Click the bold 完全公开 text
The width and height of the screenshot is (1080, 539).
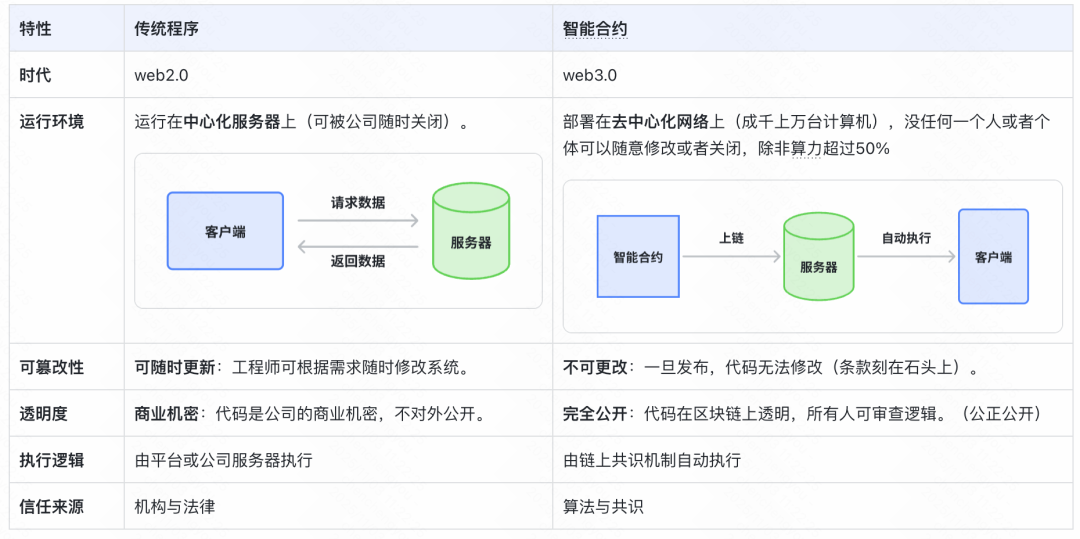[x=594, y=413]
